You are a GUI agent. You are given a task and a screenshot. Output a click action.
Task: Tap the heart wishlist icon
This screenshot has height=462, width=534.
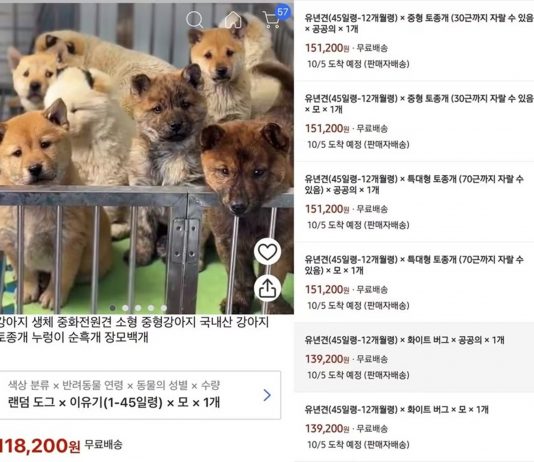coord(267,252)
